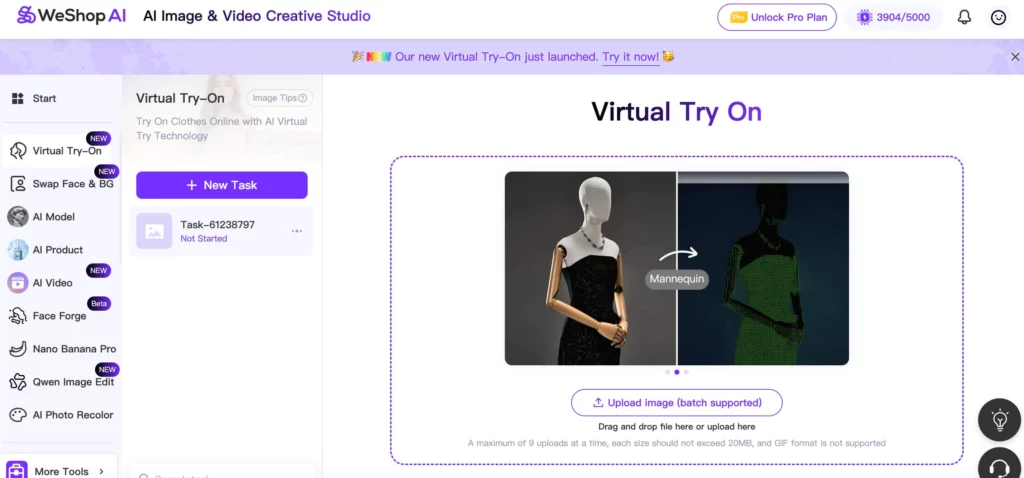Open the Image Tips help pill

coord(280,98)
